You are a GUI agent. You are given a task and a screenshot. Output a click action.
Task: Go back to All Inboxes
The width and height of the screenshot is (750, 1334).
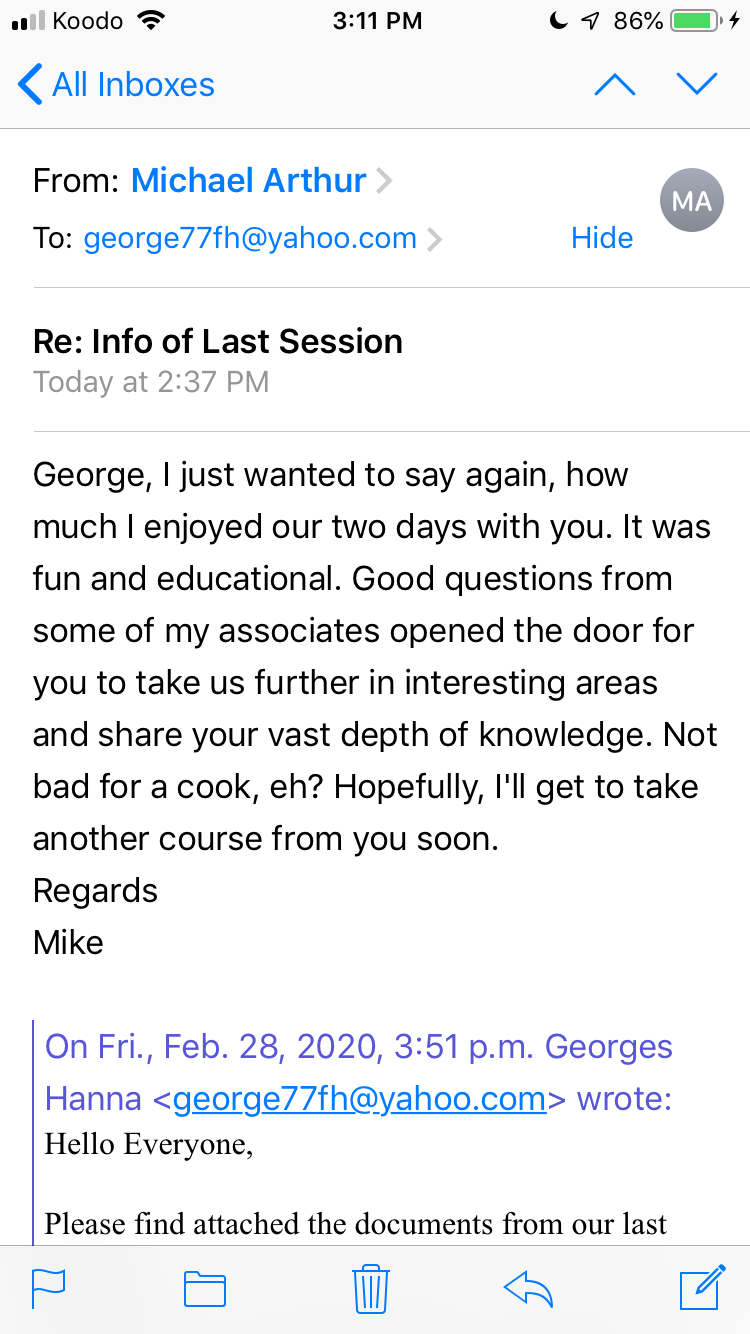[x=117, y=85]
